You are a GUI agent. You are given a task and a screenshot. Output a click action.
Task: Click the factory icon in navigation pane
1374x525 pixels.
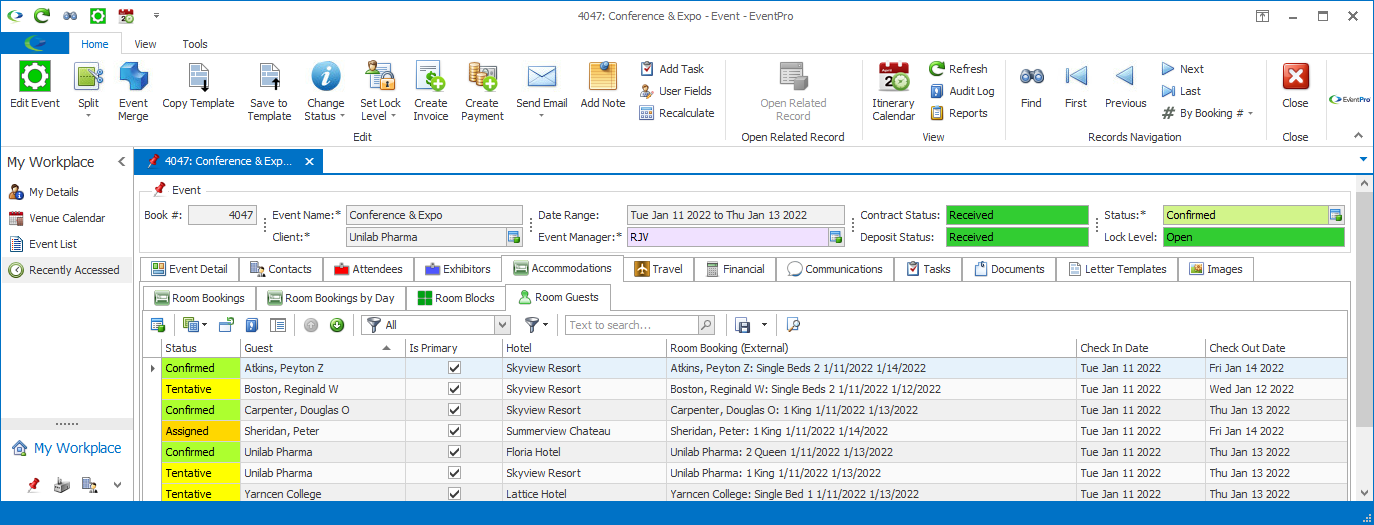[x=61, y=485]
